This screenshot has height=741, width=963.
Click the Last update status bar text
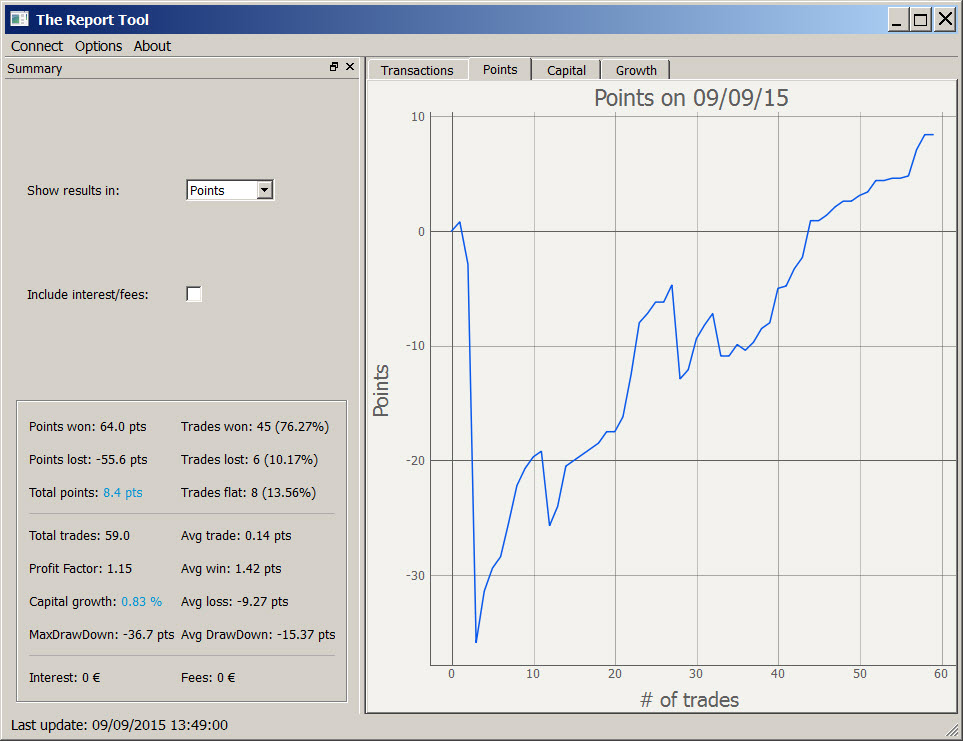(x=119, y=725)
